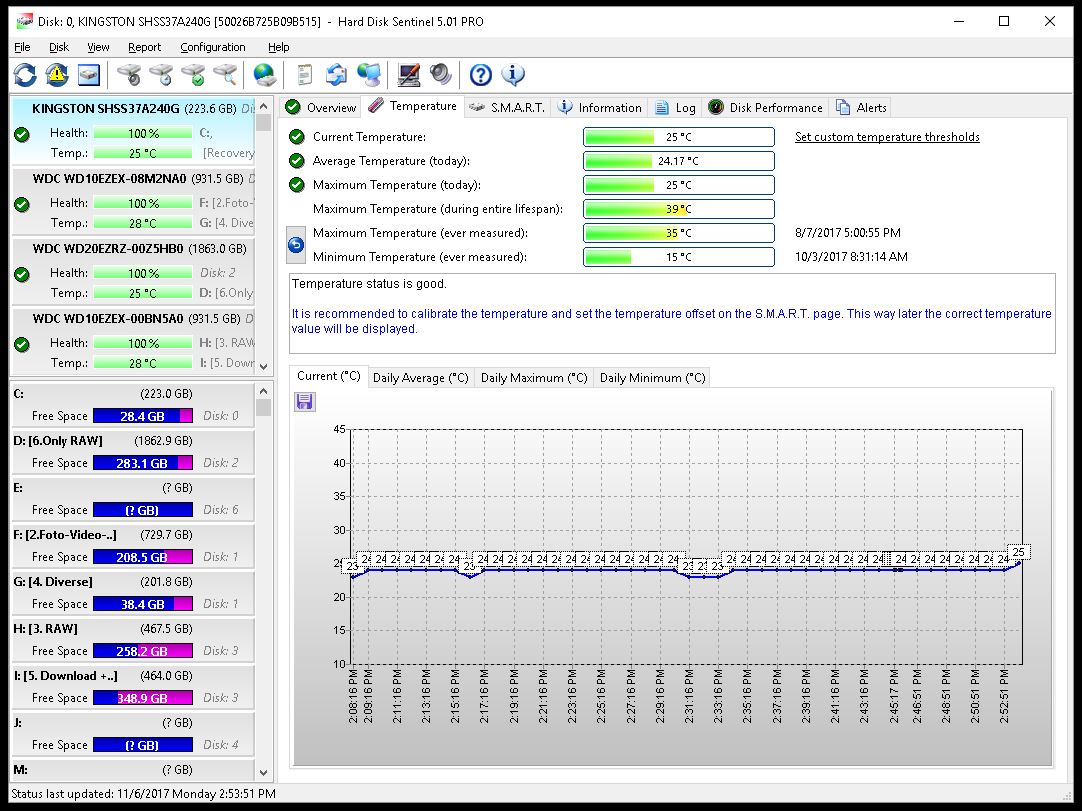This screenshot has width=1082, height=811.
Task: Click the disk with speaker test icon
Action: (129, 75)
